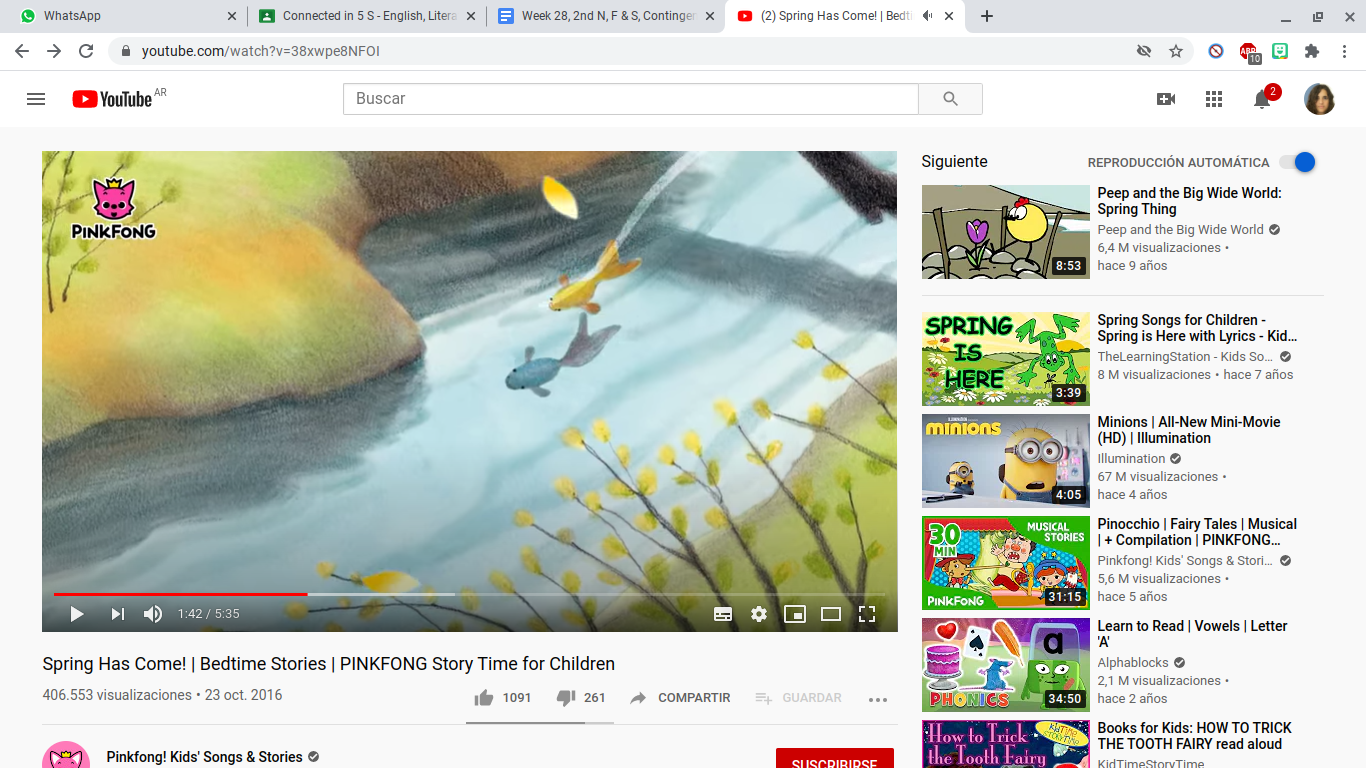This screenshot has height=768, width=1366.
Task: Click the address bar URL
Action: 260,51
